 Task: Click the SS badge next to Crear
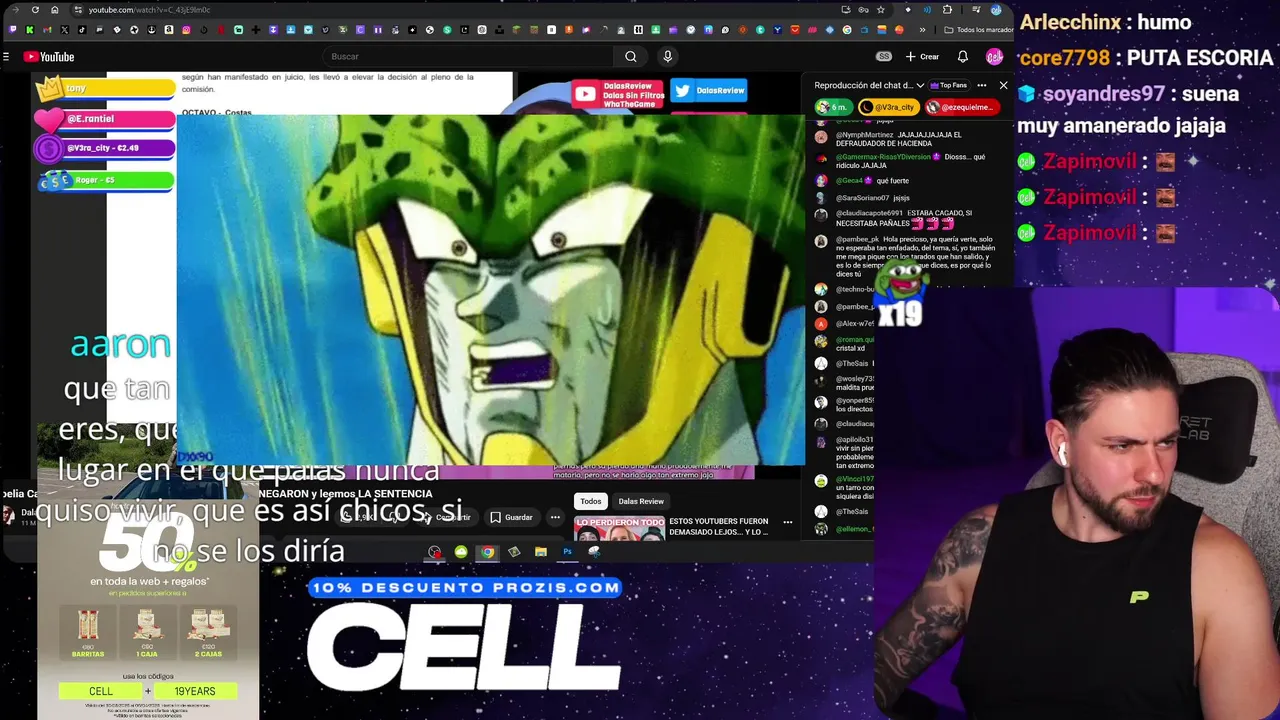[883, 57]
